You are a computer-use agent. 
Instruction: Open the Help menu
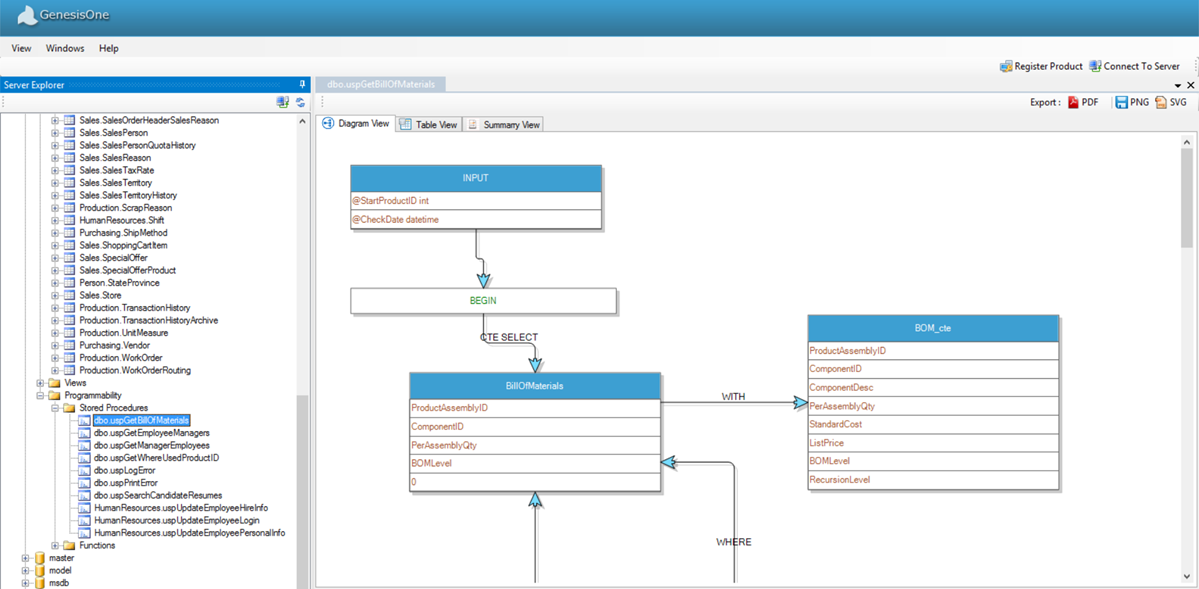click(x=109, y=48)
